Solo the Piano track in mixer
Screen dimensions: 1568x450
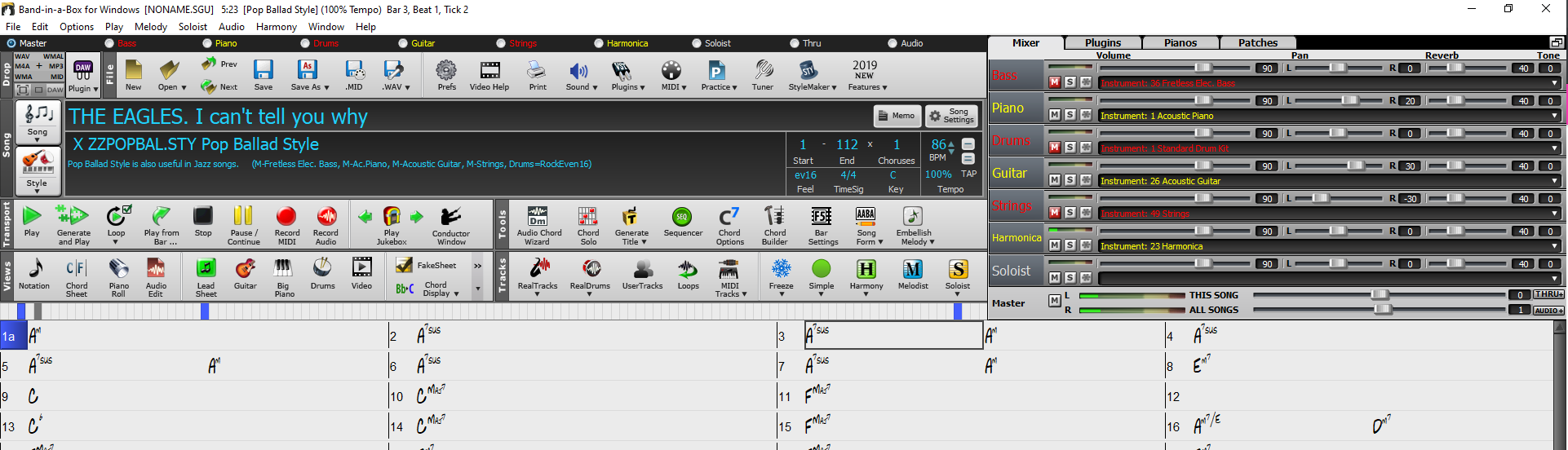[x=1070, y=115]
